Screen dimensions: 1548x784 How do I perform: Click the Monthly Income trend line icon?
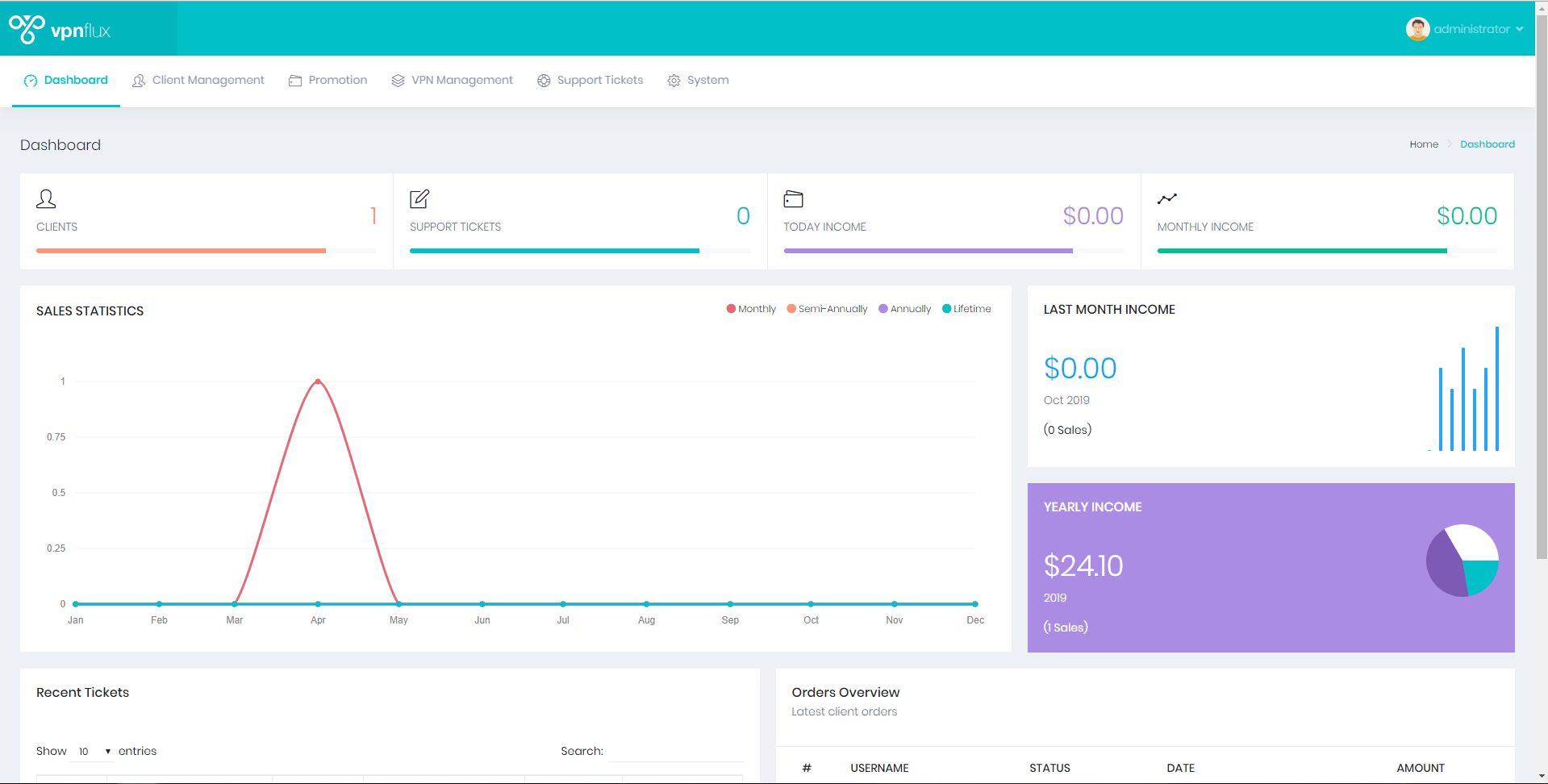coord(1166,198)
